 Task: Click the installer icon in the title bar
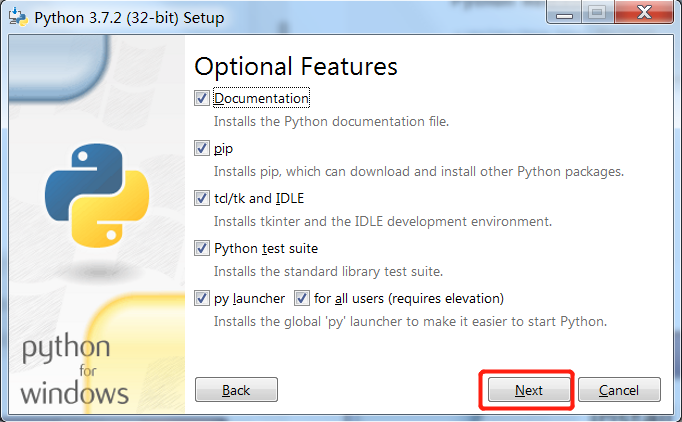click(x=18, y=17)
